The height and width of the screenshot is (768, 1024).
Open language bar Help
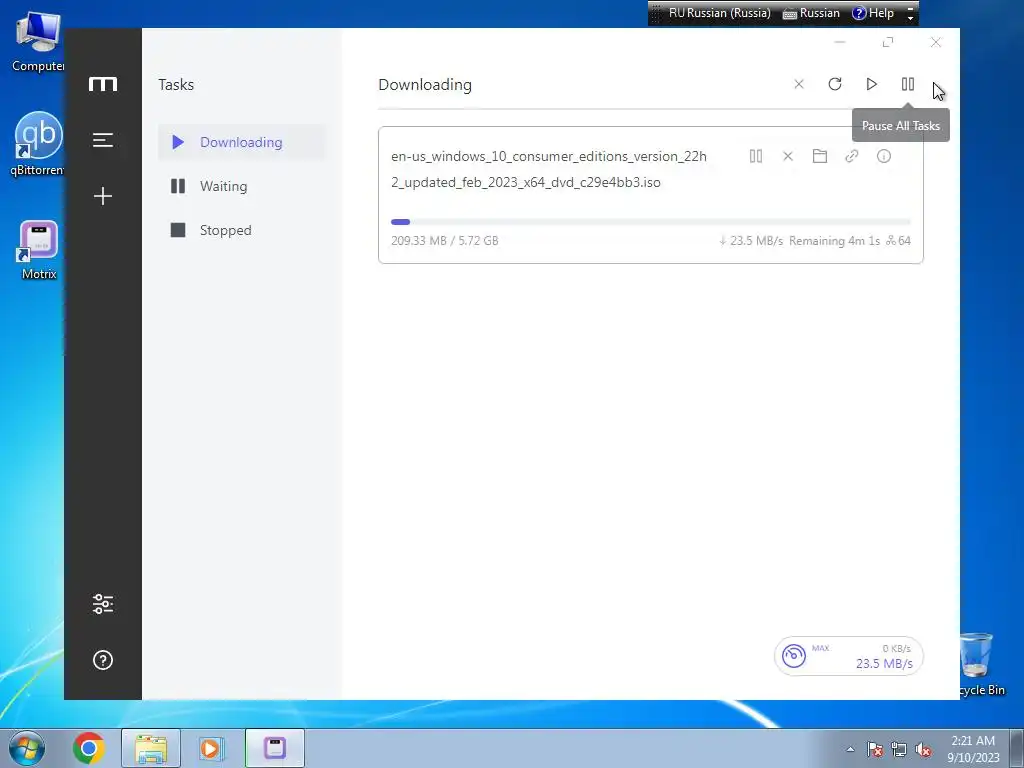tap(873, 13)
